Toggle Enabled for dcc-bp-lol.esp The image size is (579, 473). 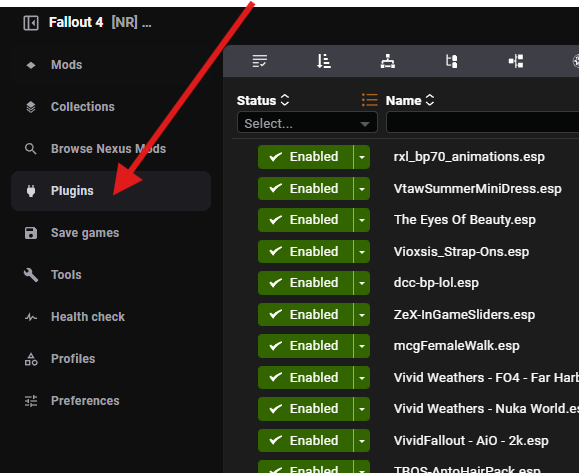pos(305,283)
